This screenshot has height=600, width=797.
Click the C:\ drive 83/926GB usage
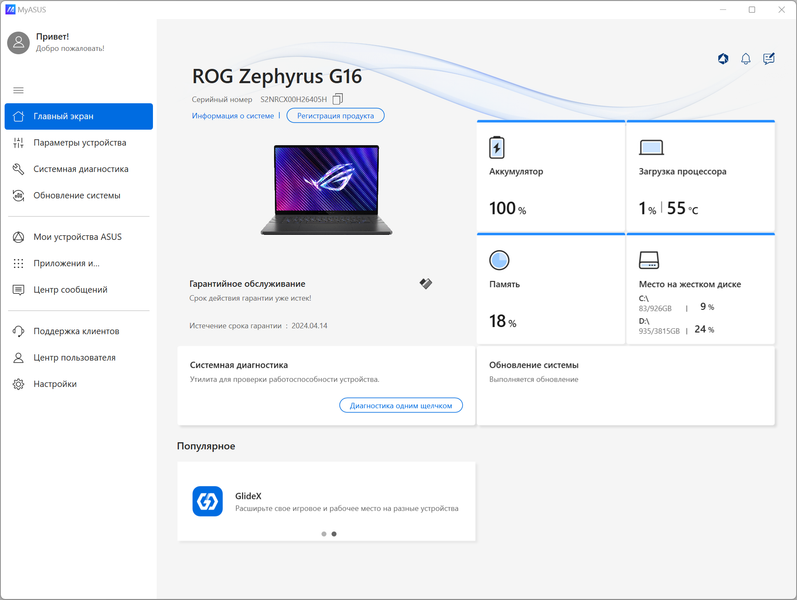click(655, 309)
